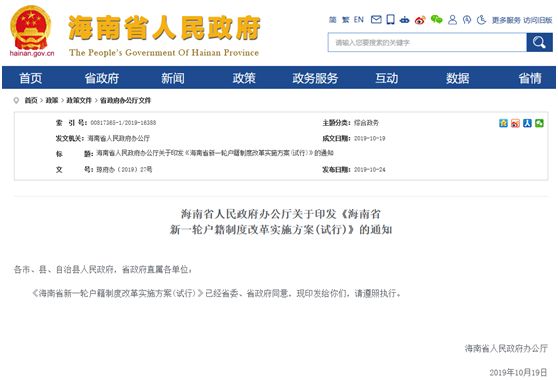Click 政策文件 in the breadcrumb
558x380 pixels.
tap(79, 100)
